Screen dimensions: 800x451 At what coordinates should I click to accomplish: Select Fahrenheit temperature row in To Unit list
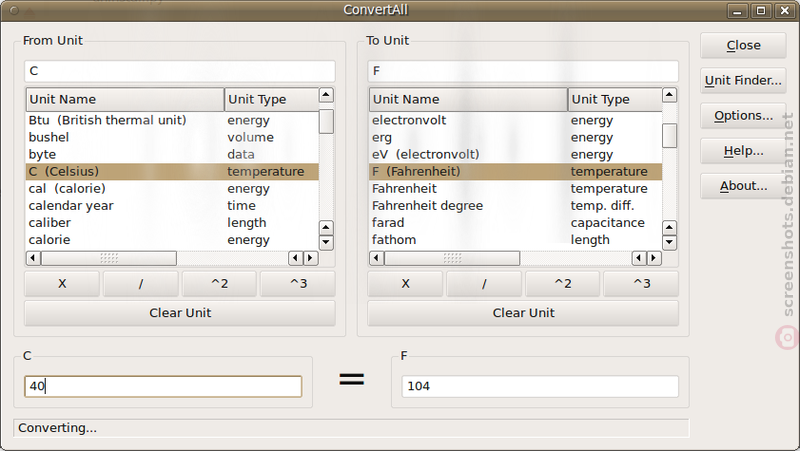point(516,189)
